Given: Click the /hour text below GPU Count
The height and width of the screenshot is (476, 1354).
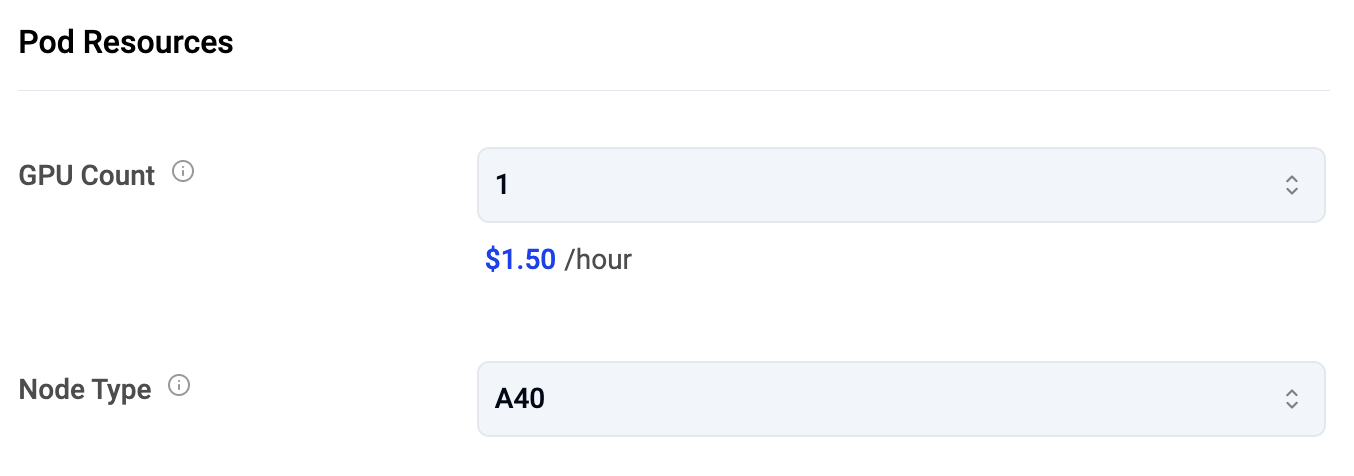Looking at the screenshot, I should pos(598,260).
